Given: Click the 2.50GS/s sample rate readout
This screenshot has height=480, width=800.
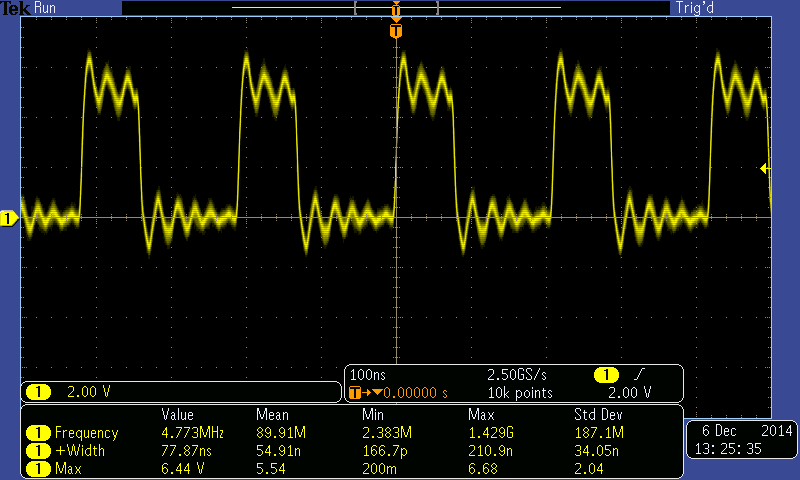Looking at the screenshot, I should [517, 375].
